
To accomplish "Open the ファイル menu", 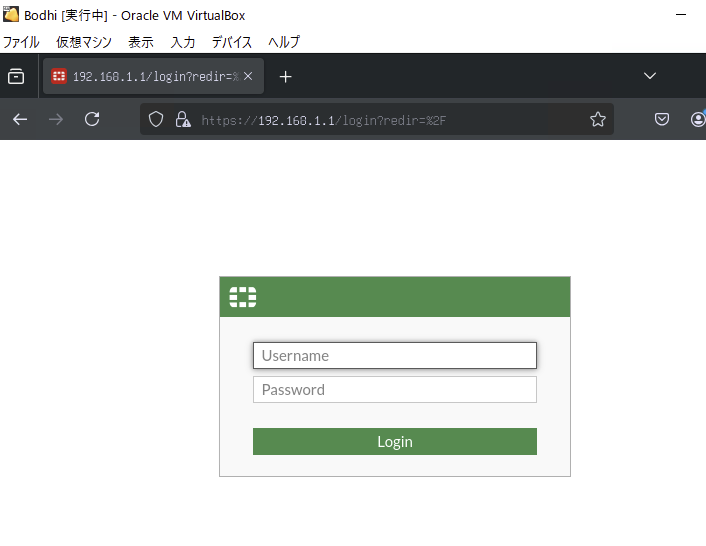I will click(x=21, y=42).
